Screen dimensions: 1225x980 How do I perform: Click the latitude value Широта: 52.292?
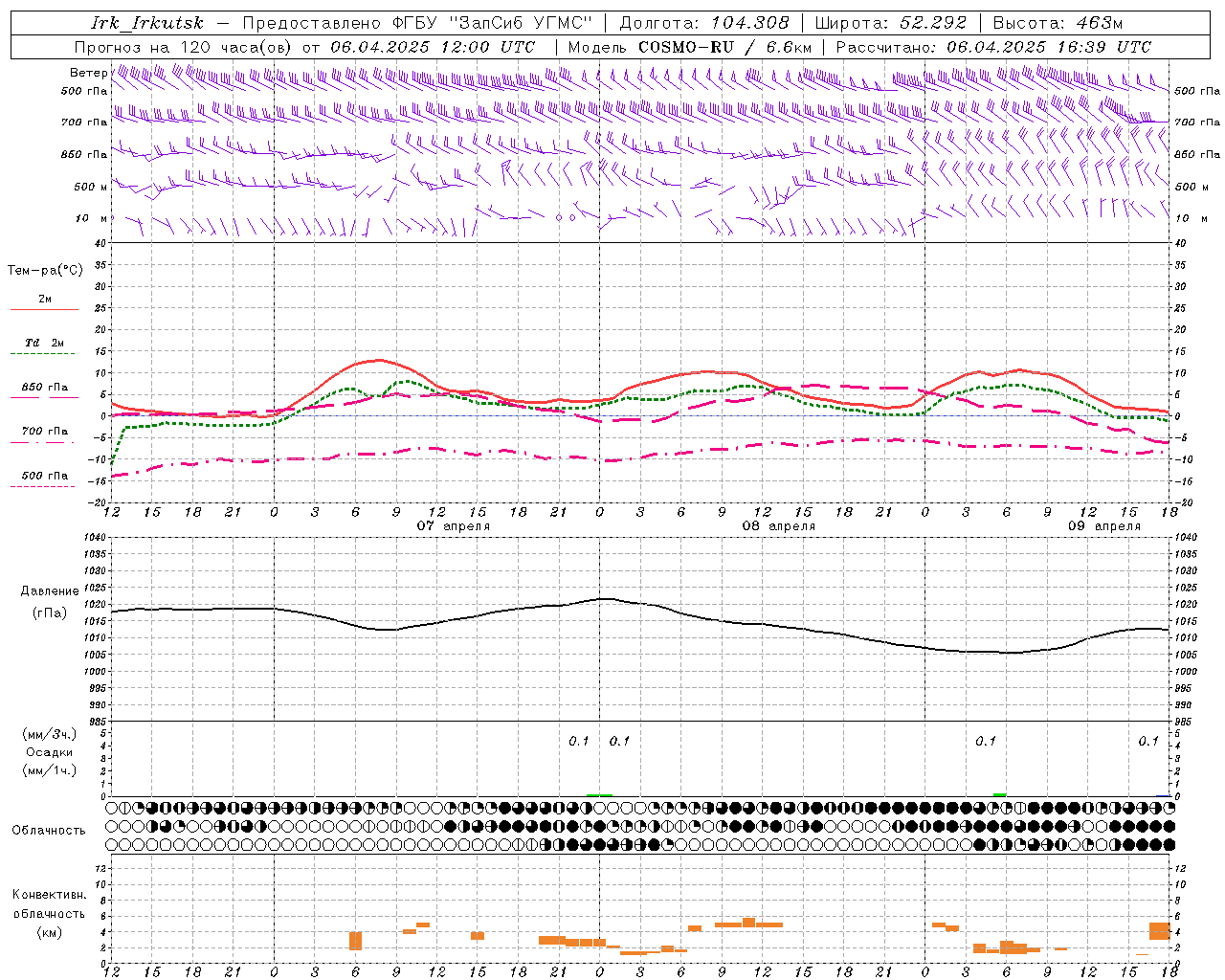point(890,23)
